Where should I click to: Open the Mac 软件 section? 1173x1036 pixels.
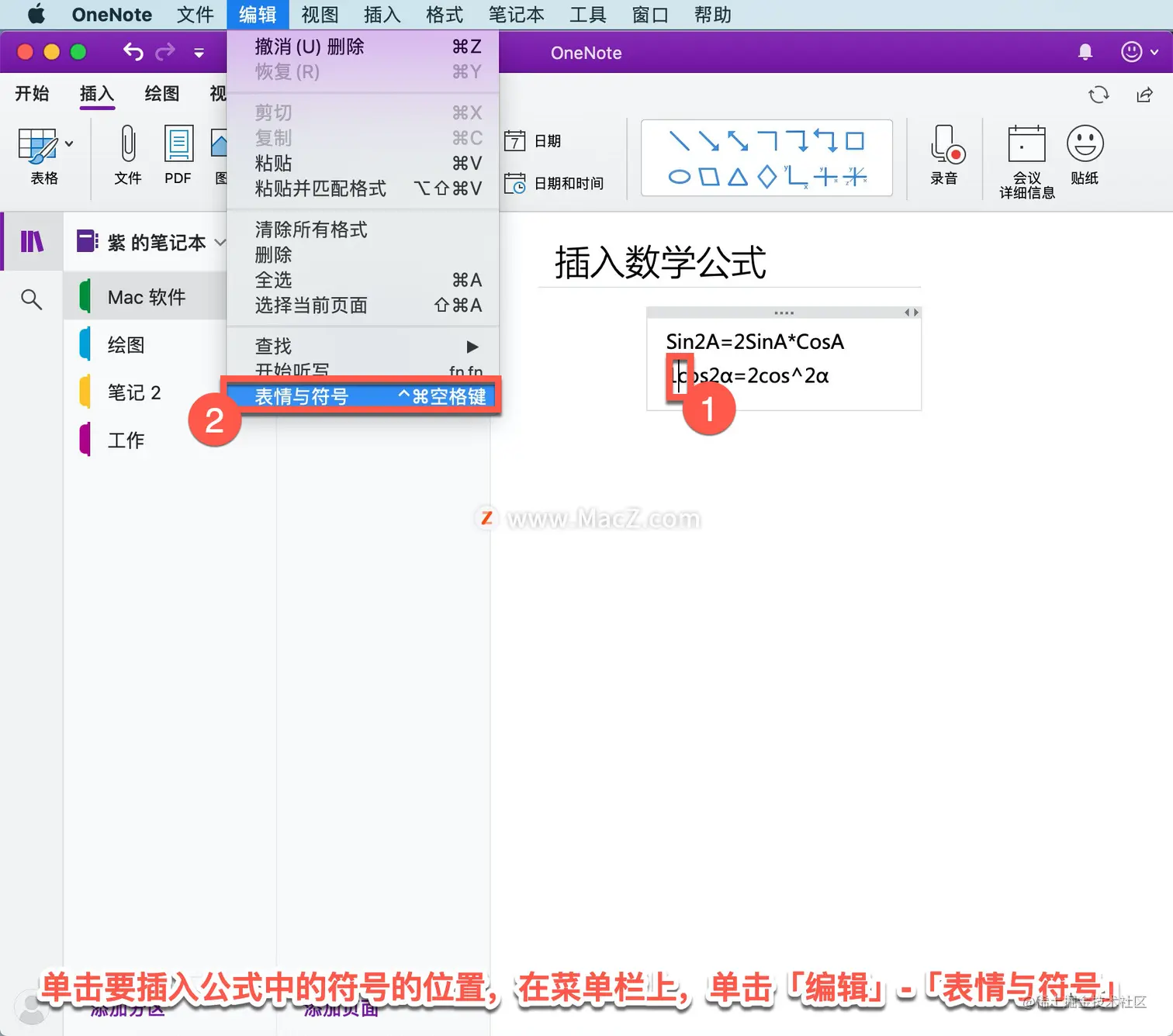tap(145, 297)
